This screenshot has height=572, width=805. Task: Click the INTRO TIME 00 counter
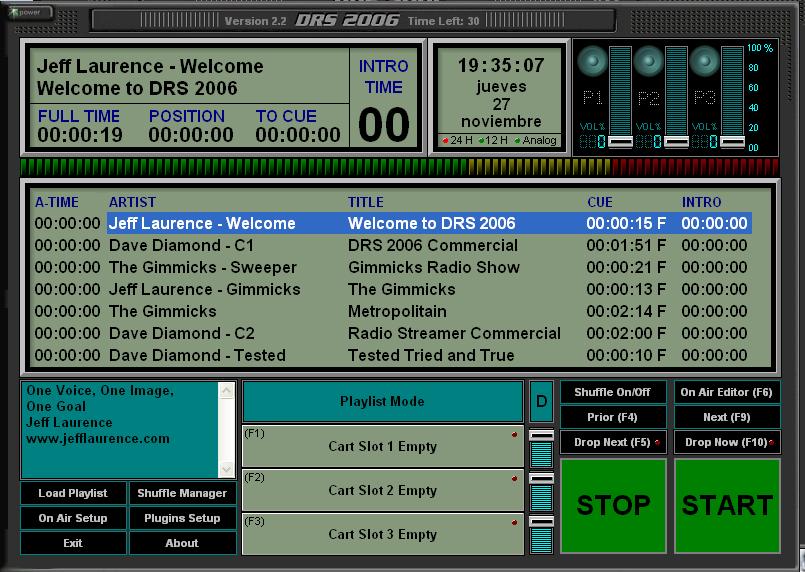point(384,125)
